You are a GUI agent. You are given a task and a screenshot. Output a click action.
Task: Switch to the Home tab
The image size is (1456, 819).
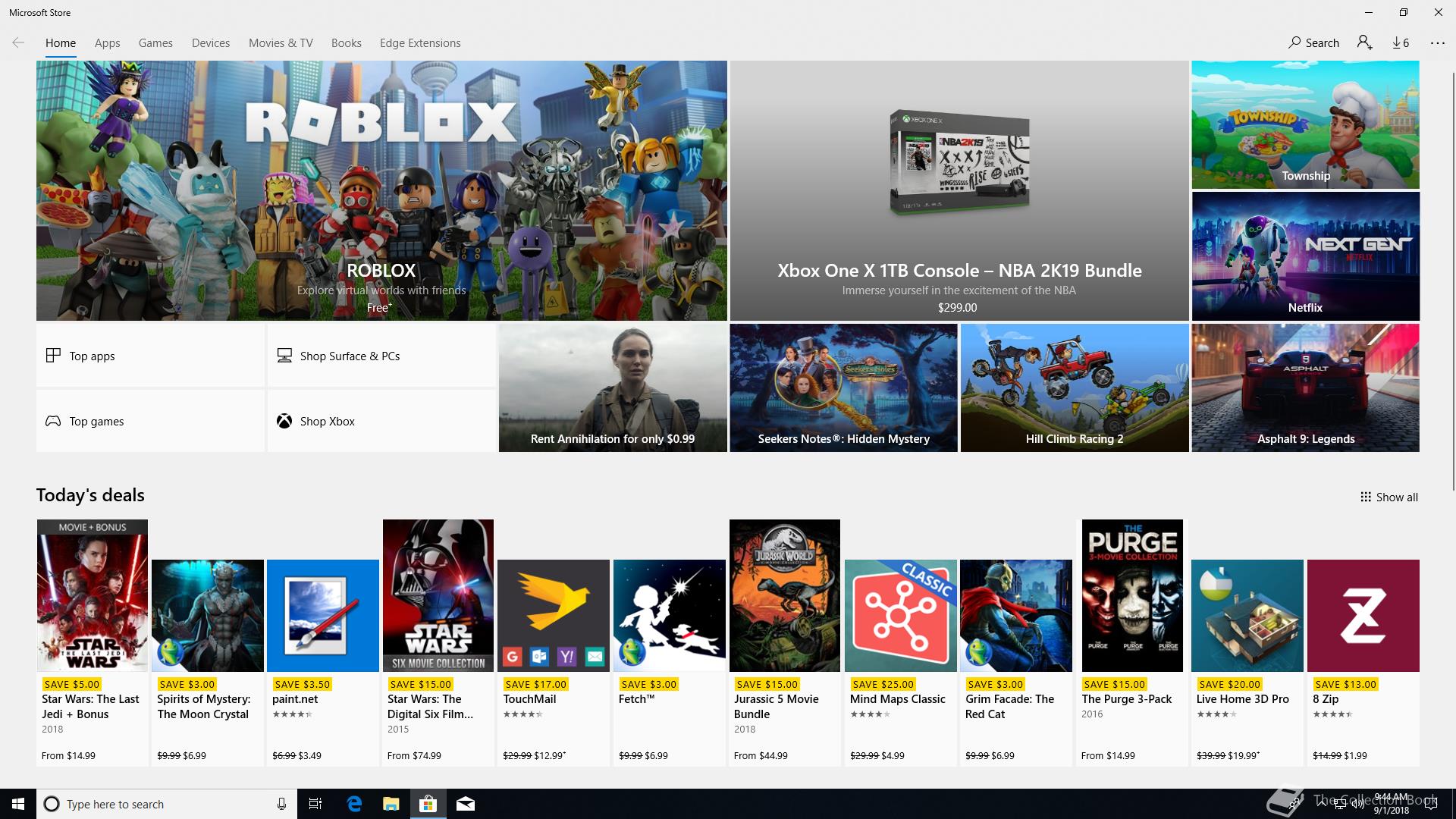pyautogui.click(x=61, y=43)
